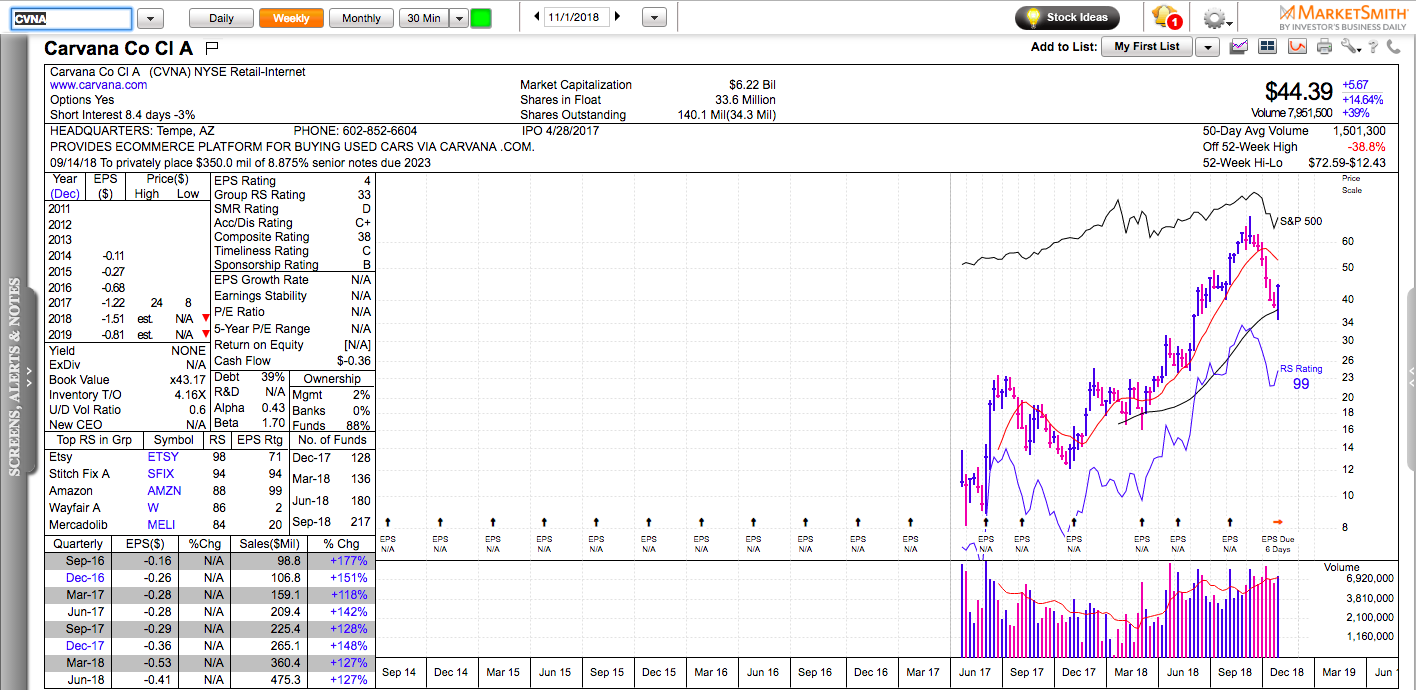The image size is (1416, 690).
Task: Click Market Capitalization $6.22 Bil value
Action: pyautogui.click(x=752, y=86)
